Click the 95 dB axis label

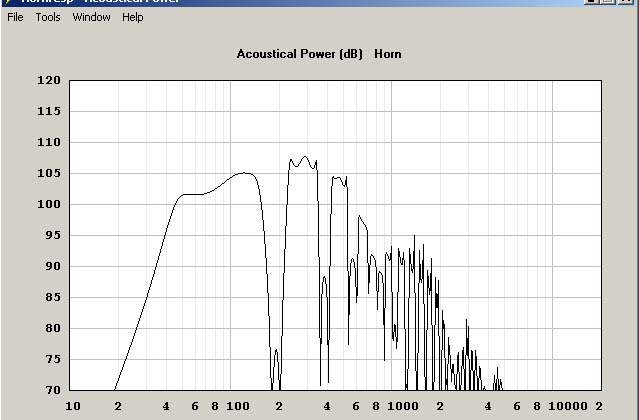tap(53, 235)
